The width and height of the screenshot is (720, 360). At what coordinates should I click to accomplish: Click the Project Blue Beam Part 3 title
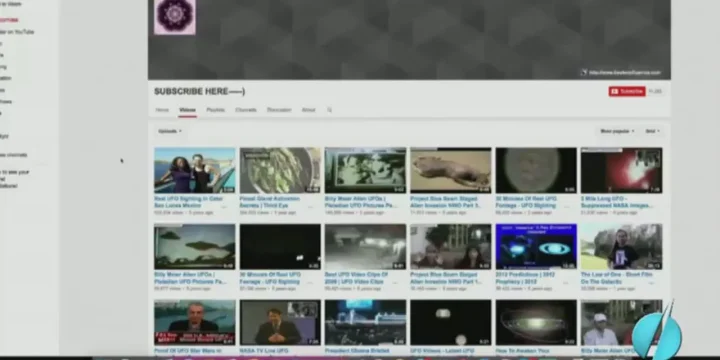(x=445, y=202)
